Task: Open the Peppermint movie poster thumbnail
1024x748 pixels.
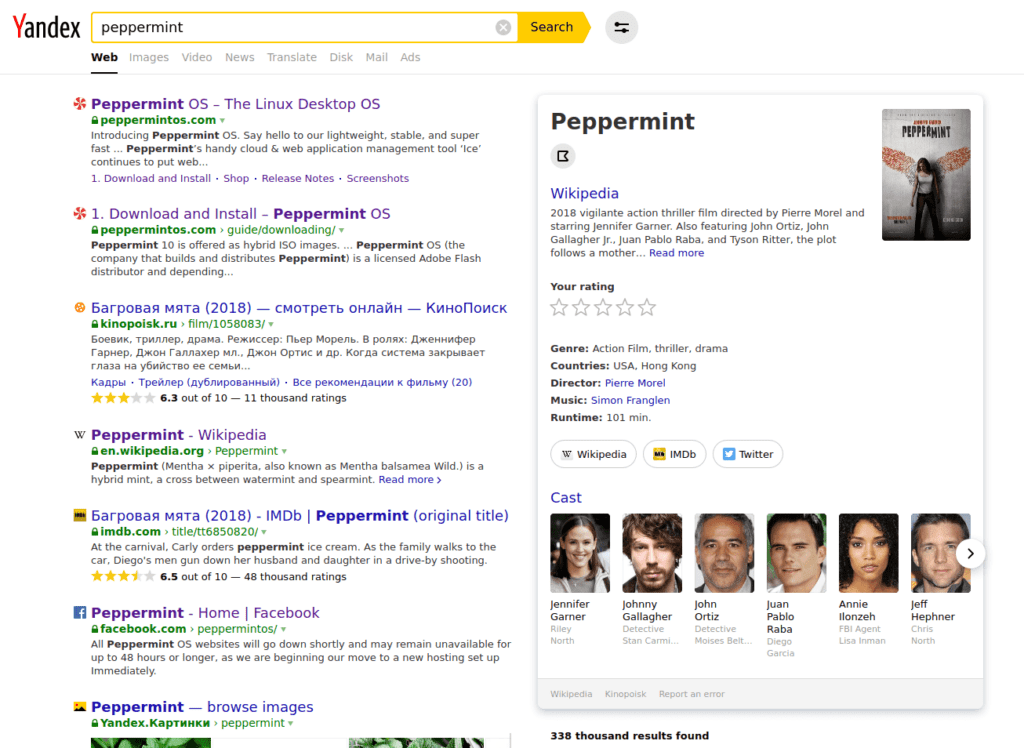Action: [x=925, y=174]
